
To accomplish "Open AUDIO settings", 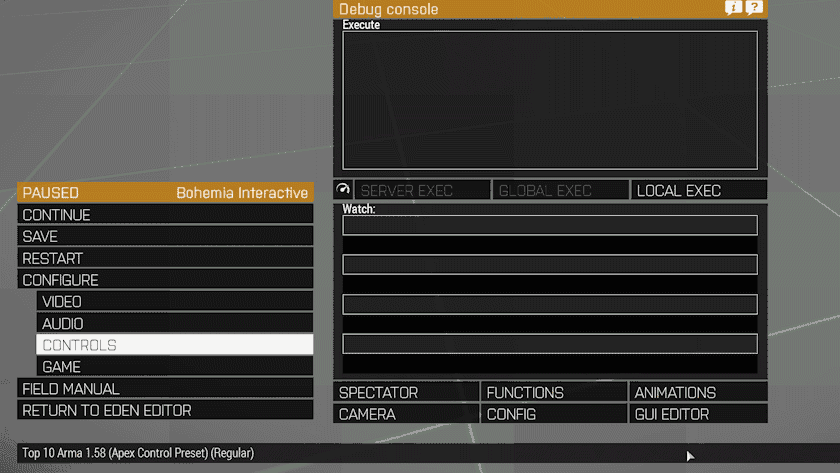I will [175, 323].
